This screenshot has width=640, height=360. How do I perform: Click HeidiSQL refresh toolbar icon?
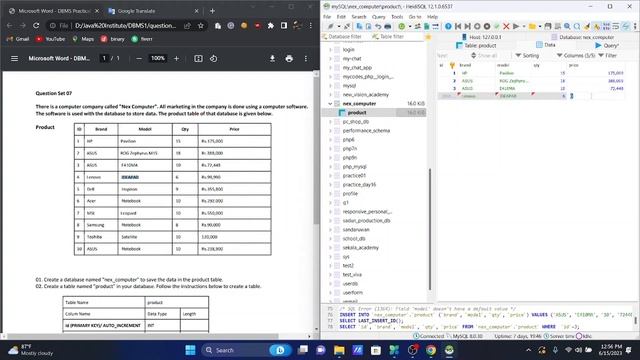pyautogui.click(x=402, y=26)
